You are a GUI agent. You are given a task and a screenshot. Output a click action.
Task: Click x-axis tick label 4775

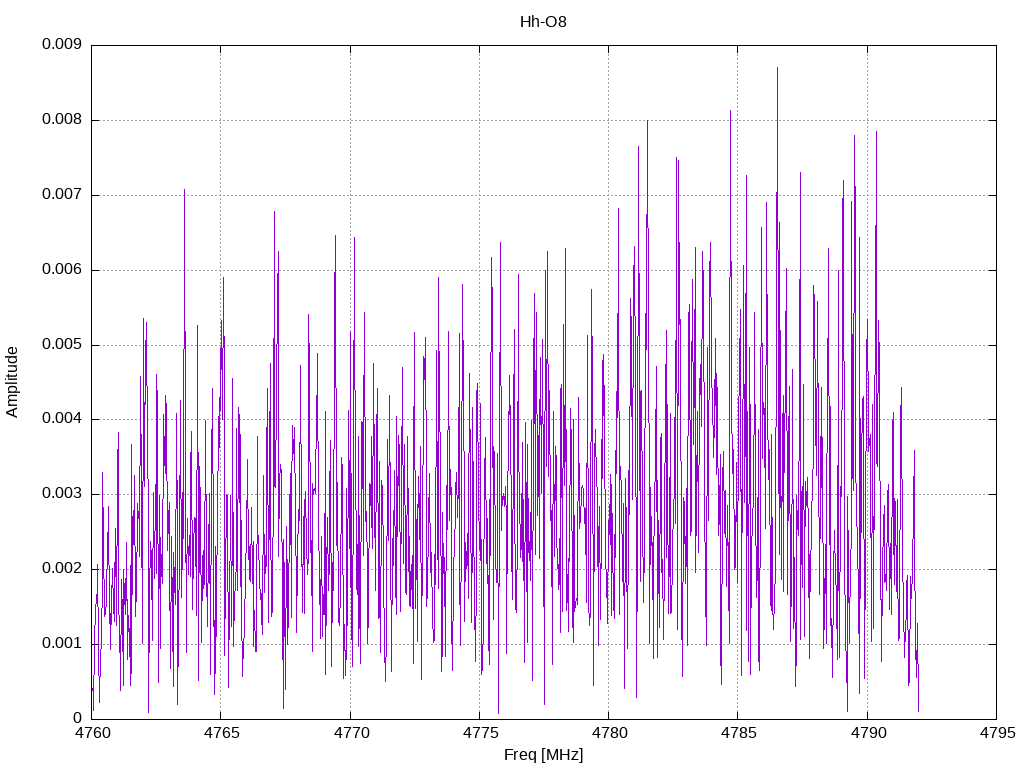pyautogui.click(x=480, y=733)
